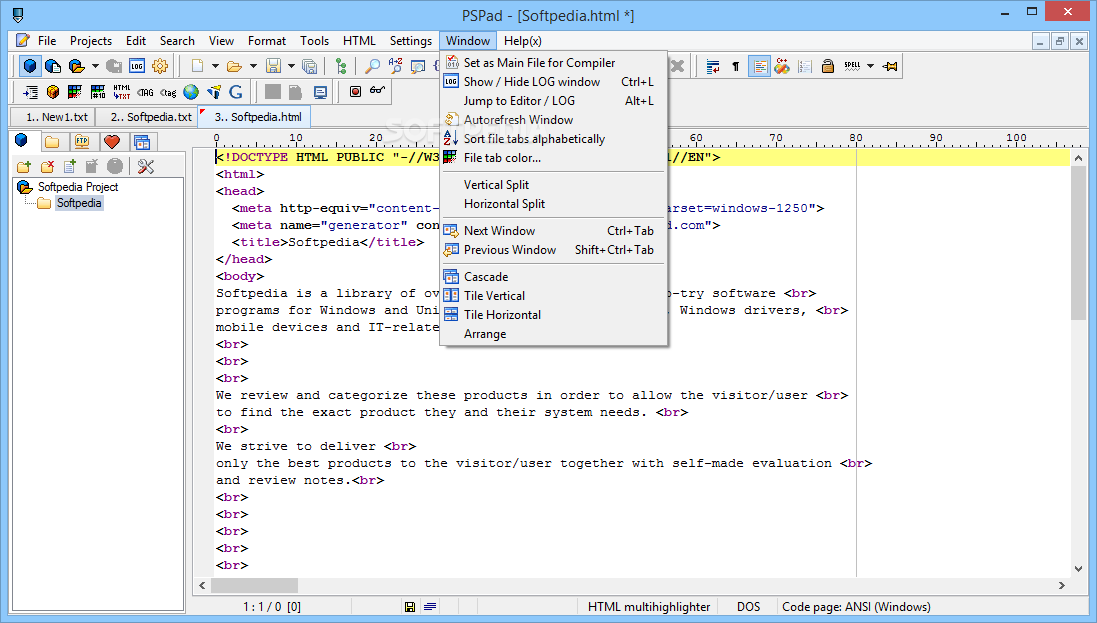1097x623 pixels.
Task: Expand the open project dropdown arrow
Action: [x=95, y=66]
